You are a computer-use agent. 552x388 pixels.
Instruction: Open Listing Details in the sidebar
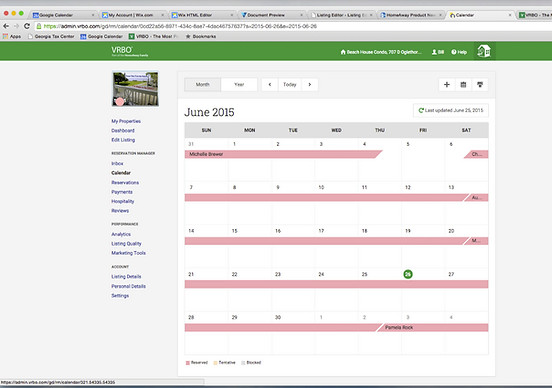(126, 276)
